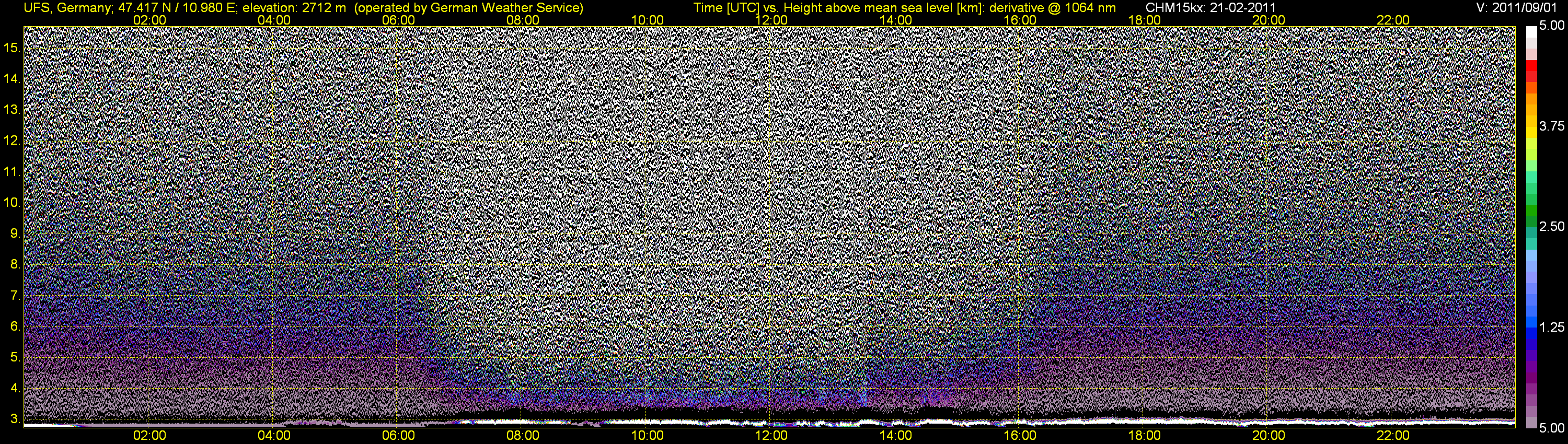1568x444 pixels.
Task: Click the 12:00 label on bottom axis
Action: (771, 436)
